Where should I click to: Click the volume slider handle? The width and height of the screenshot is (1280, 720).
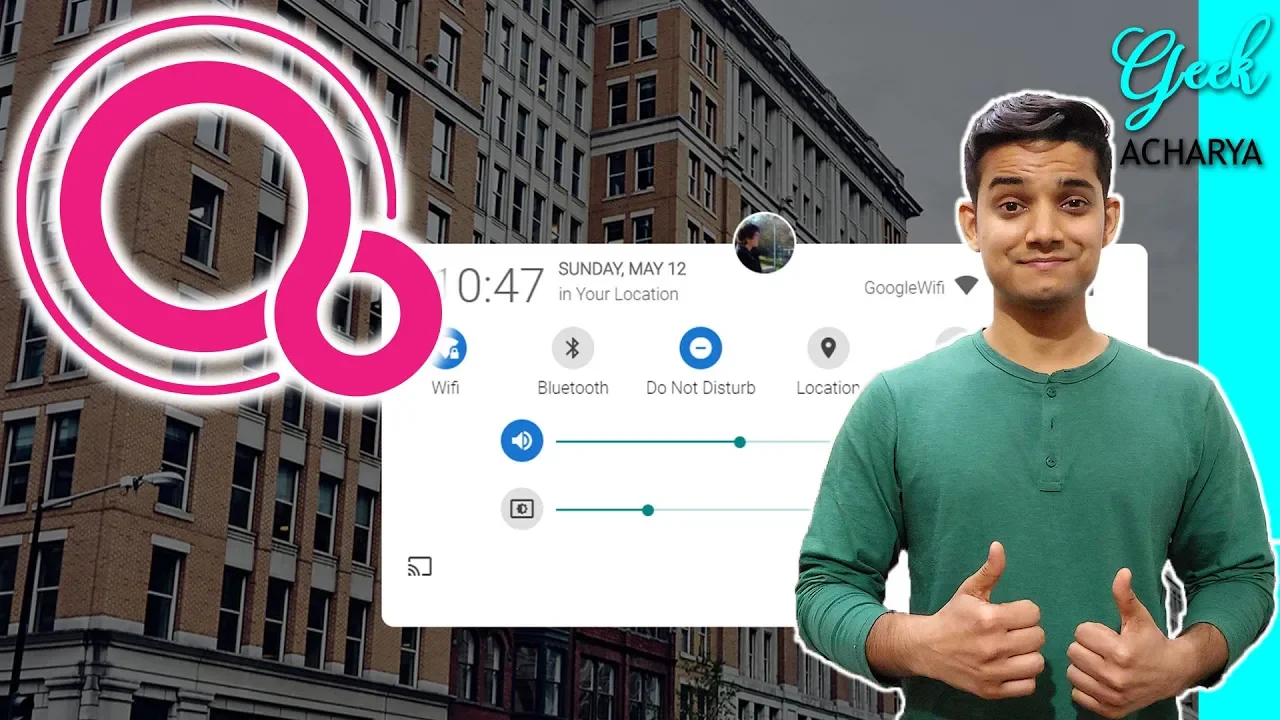click(740, 441)
